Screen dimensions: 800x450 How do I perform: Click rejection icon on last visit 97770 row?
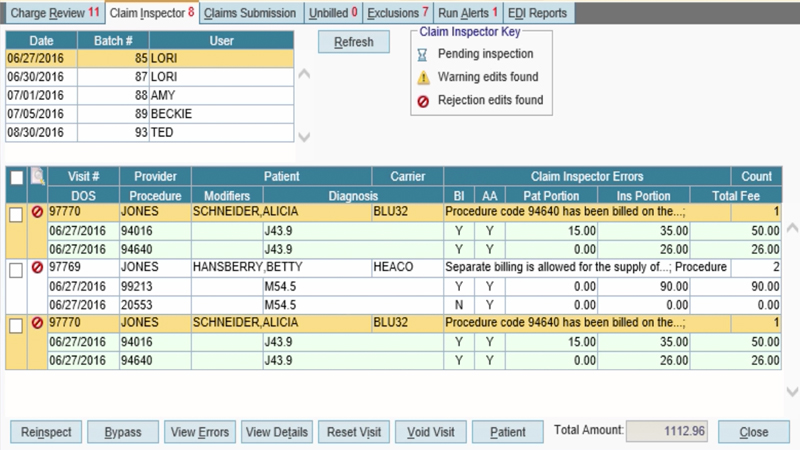(x=37, y=323)
